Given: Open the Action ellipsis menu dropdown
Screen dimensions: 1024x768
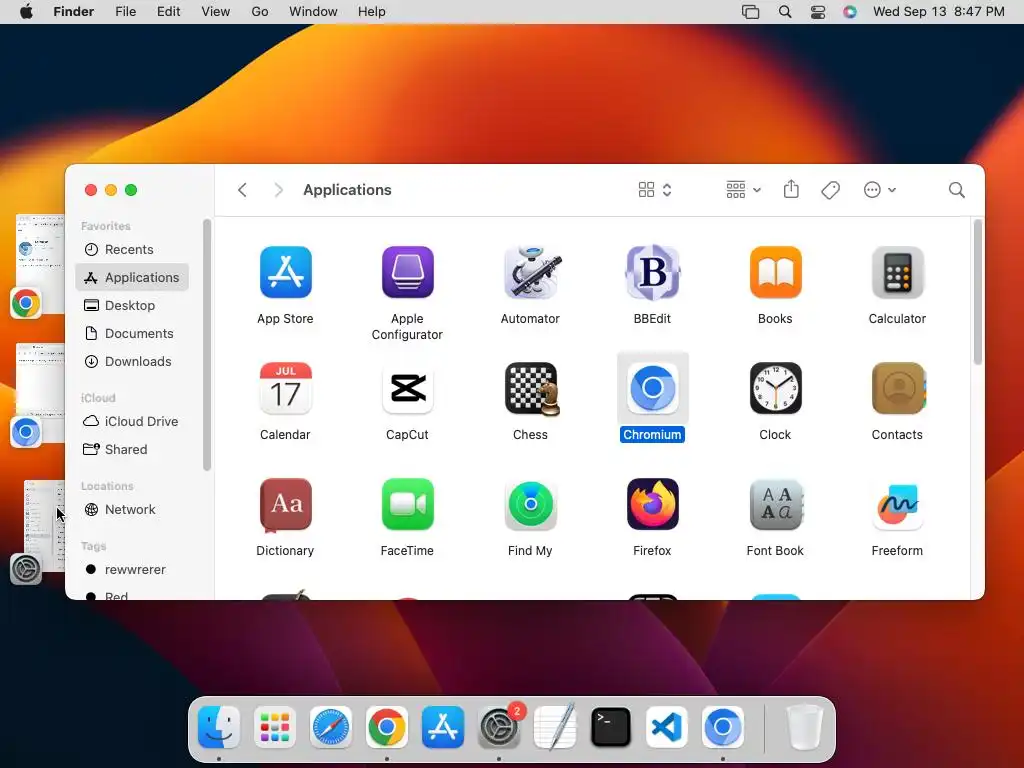Looking at the screenshot, I should coord(880,190).
